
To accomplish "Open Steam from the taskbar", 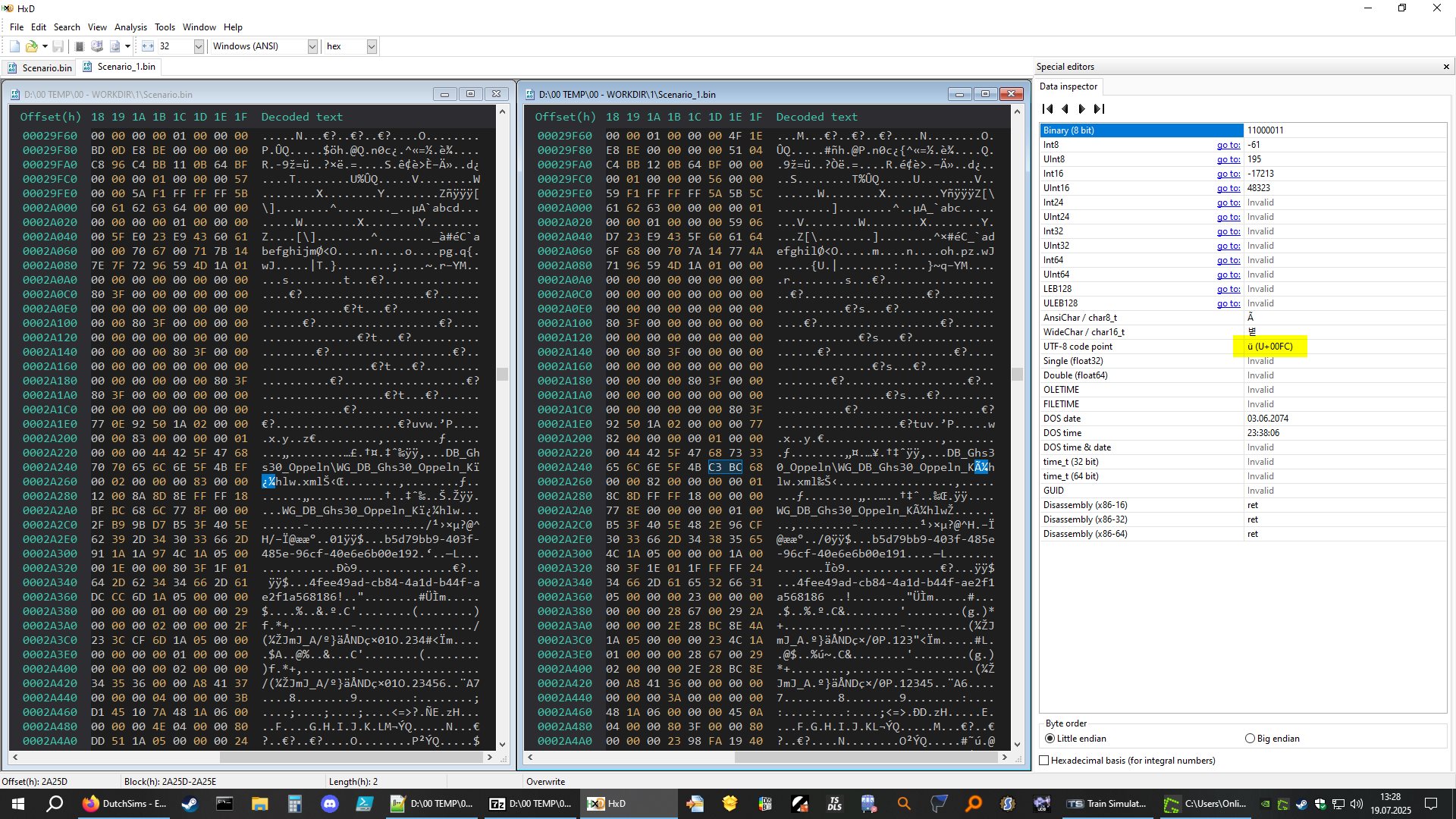I will coord(190,803).
